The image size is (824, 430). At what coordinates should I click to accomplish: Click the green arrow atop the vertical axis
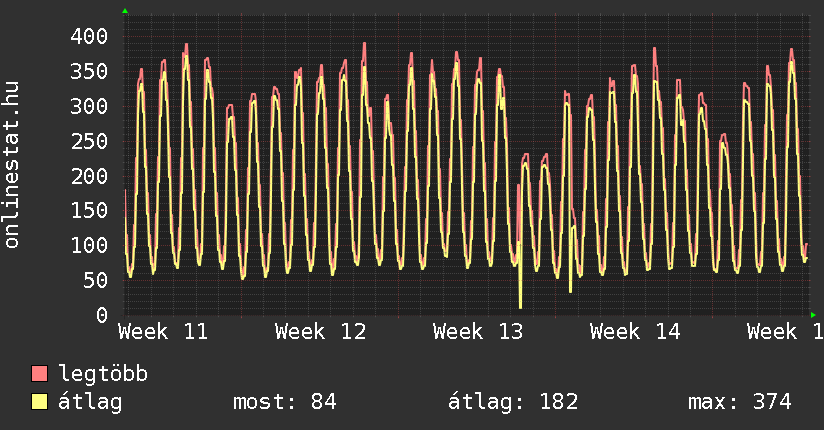point(125,11)
